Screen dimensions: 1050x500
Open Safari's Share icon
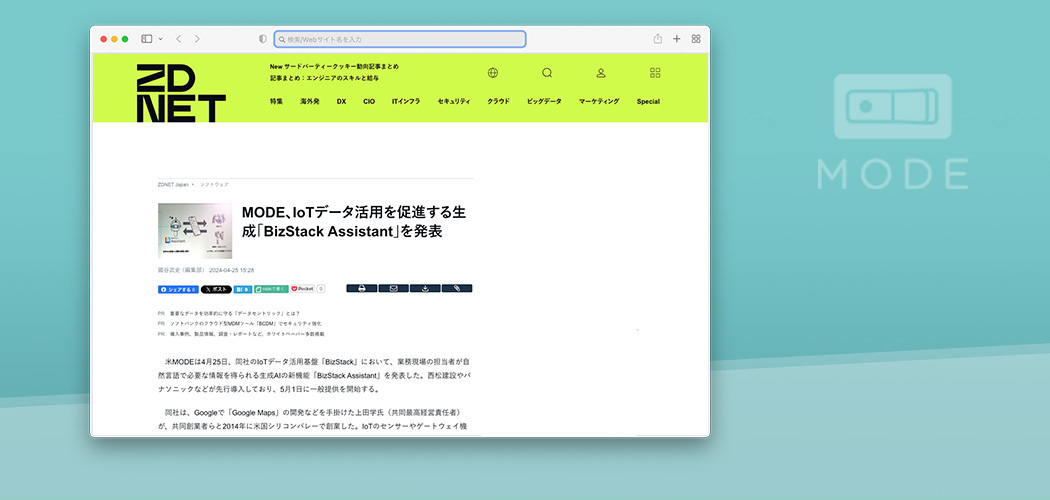[x=658, y=39]
